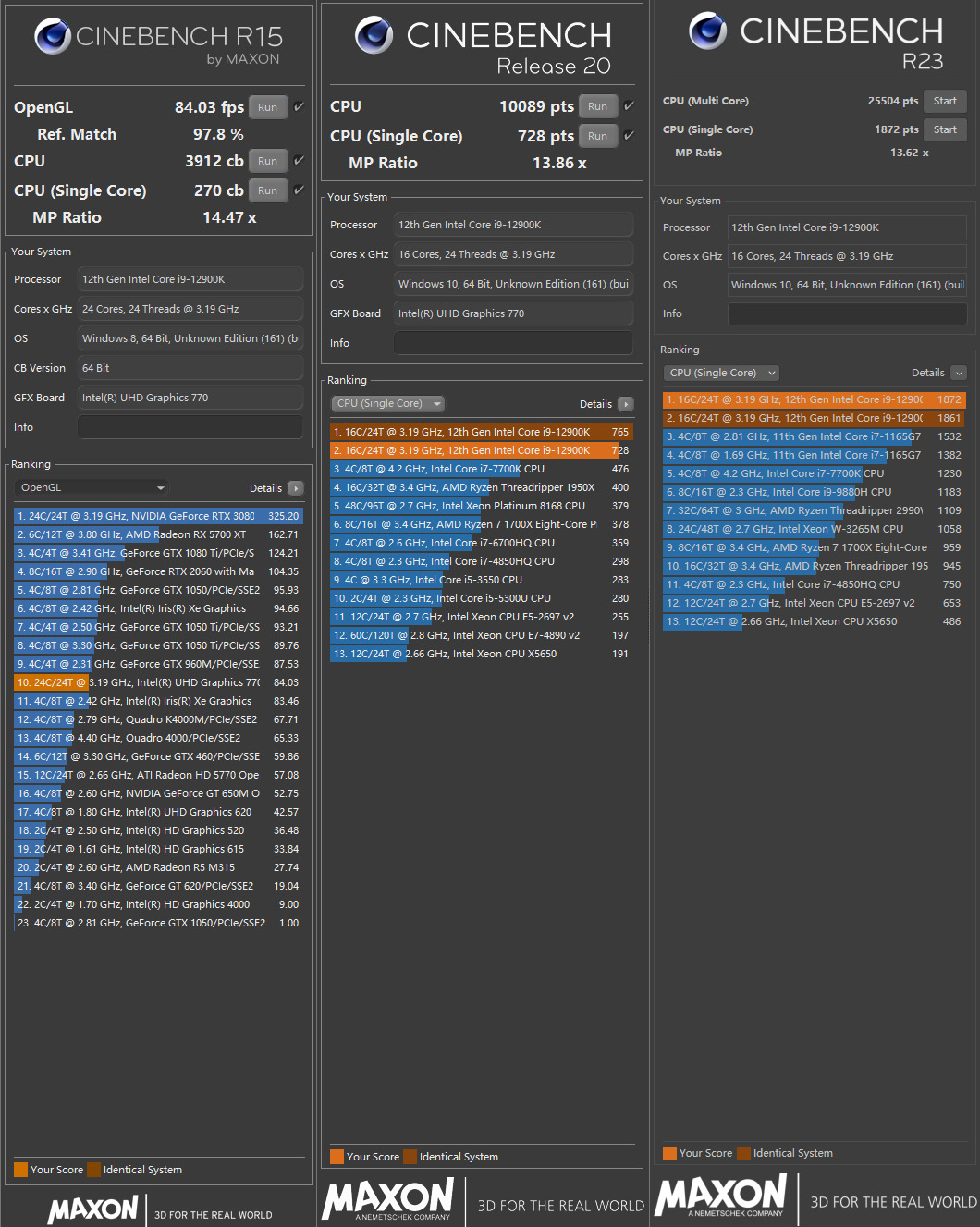
Task: Select Threadripper 1950X row in Release 20
Action: pyautogui.click(x=482, y=487)
